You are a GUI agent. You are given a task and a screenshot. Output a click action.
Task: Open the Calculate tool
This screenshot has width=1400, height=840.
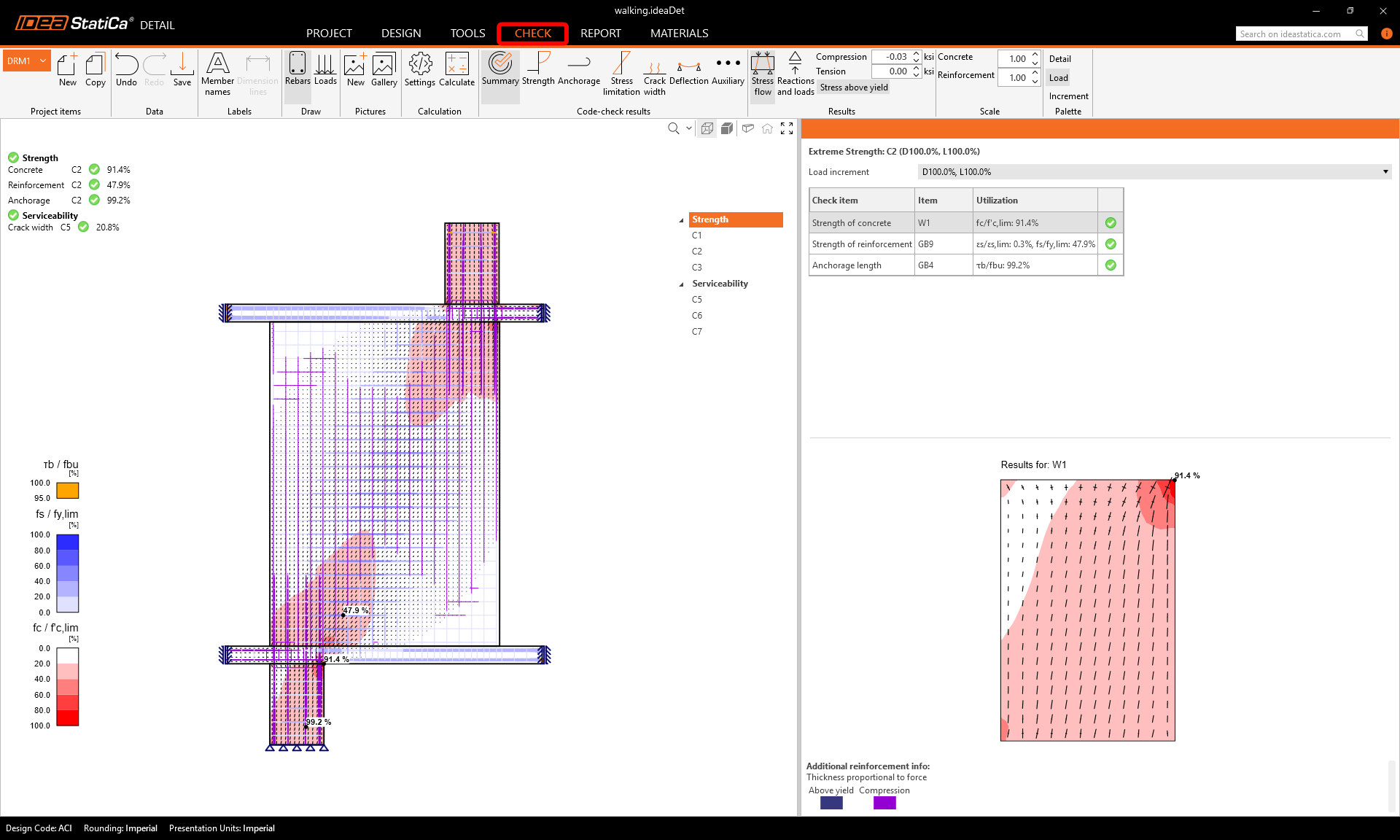pyautogui.click(x=456, y=69)
